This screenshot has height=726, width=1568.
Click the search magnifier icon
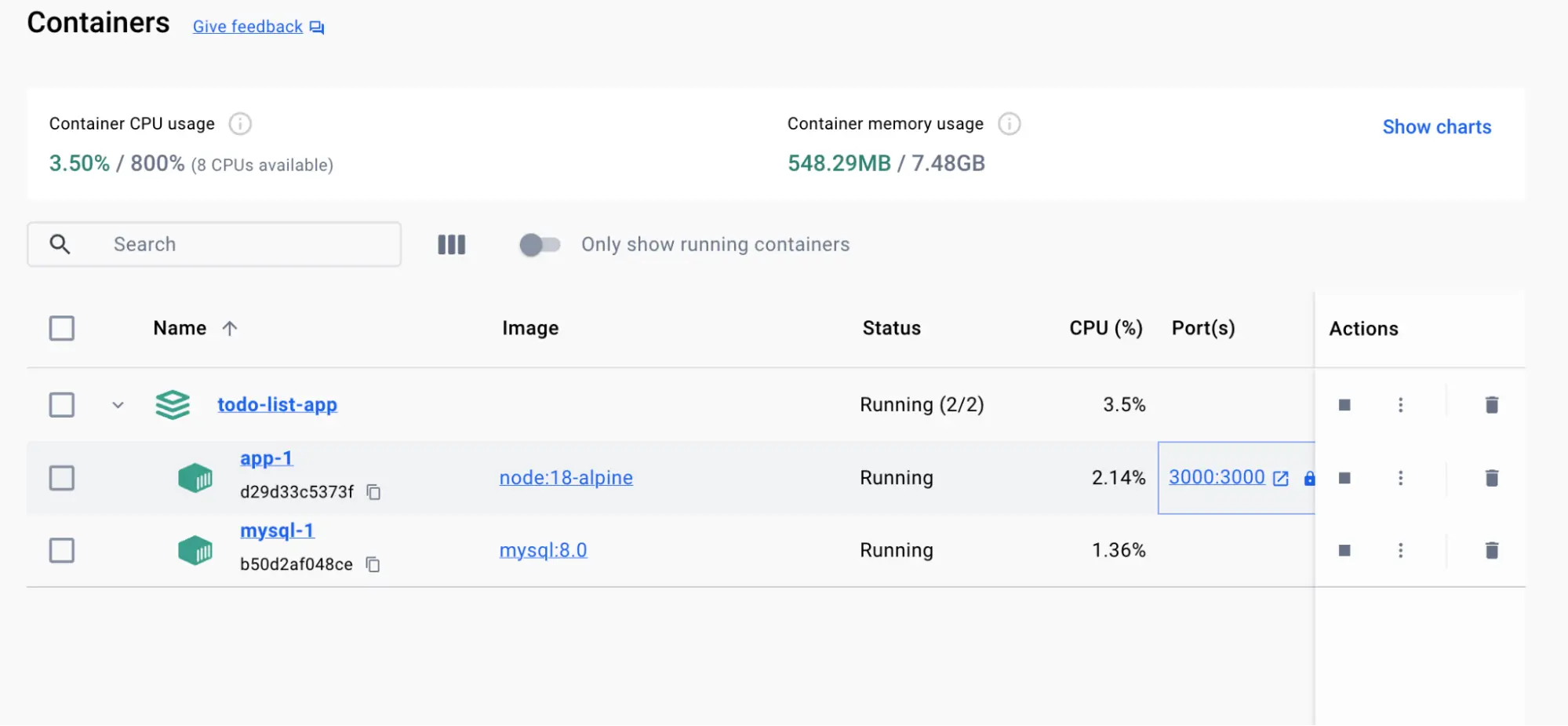click(x=60, y=244)
